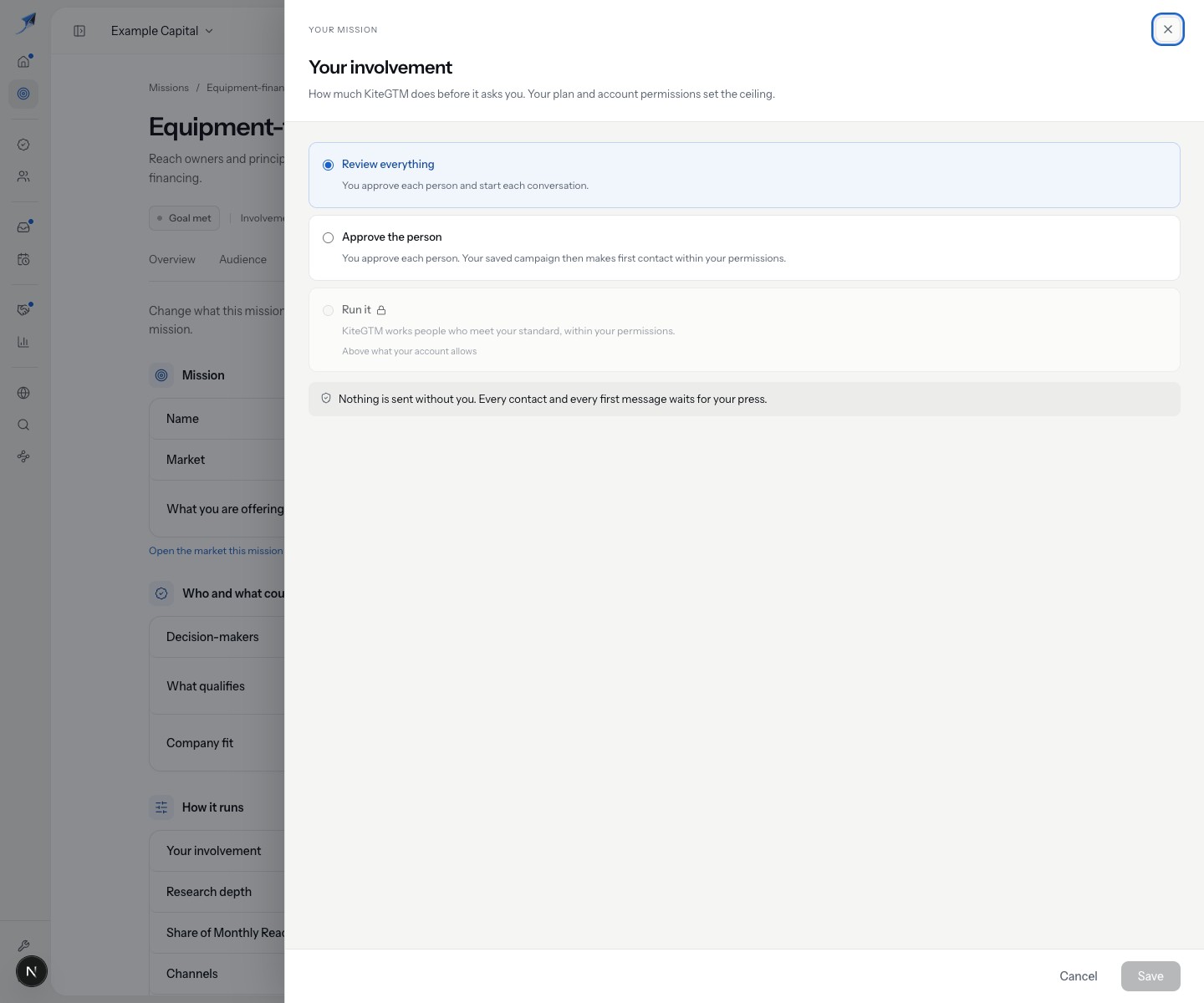Click the How it runs sliders icon
This screenshot has height=1003, width=1204.
pos(161,807)
